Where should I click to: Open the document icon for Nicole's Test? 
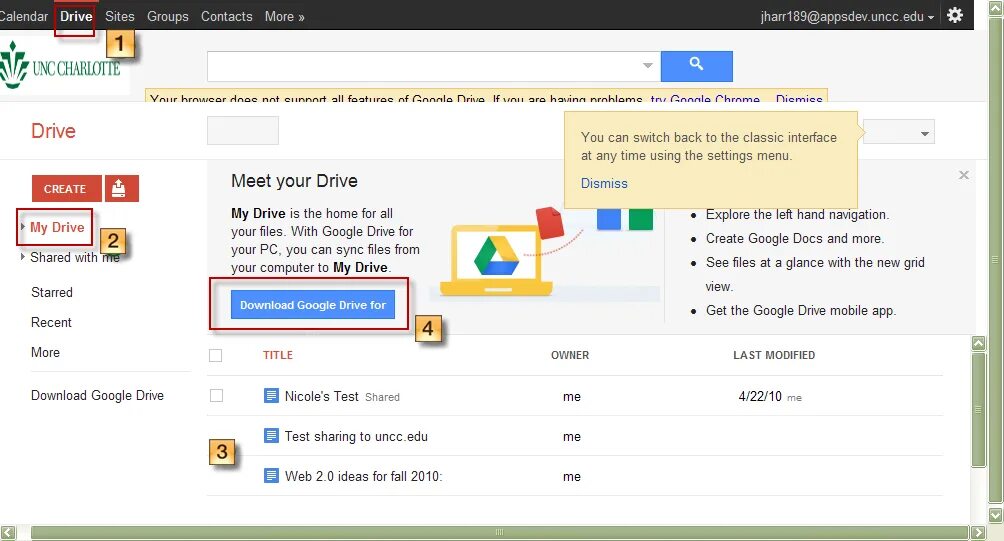[x=271, y=396]
